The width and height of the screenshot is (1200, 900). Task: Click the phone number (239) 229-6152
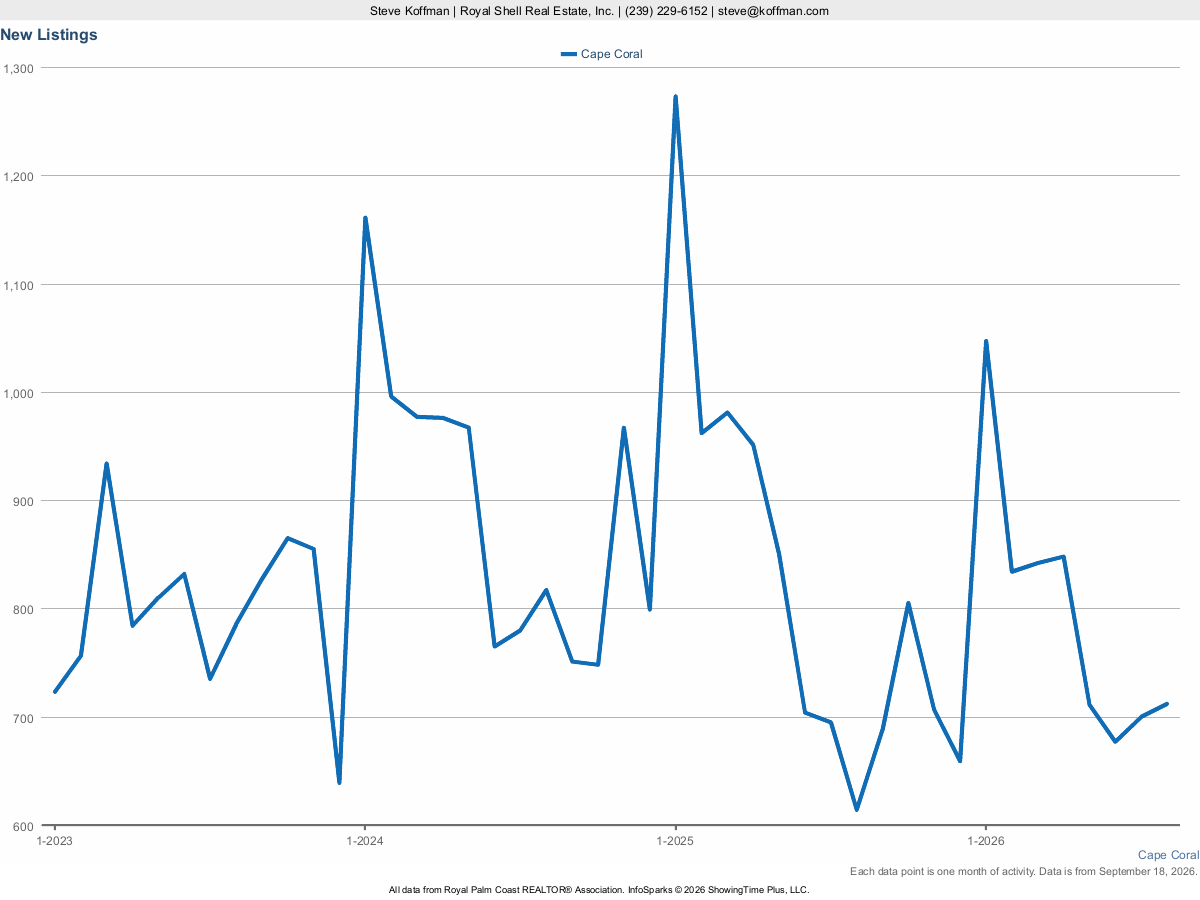[x=666, y=11]
